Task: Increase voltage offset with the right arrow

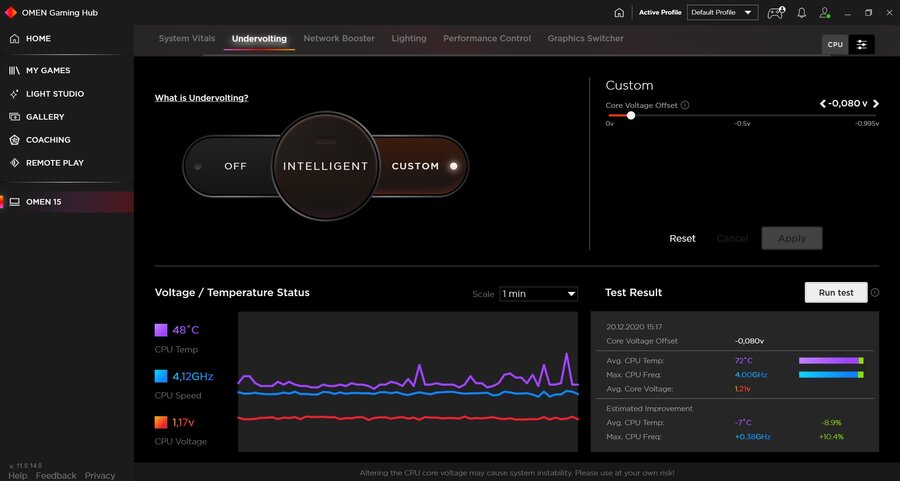Action: [876, 104]
